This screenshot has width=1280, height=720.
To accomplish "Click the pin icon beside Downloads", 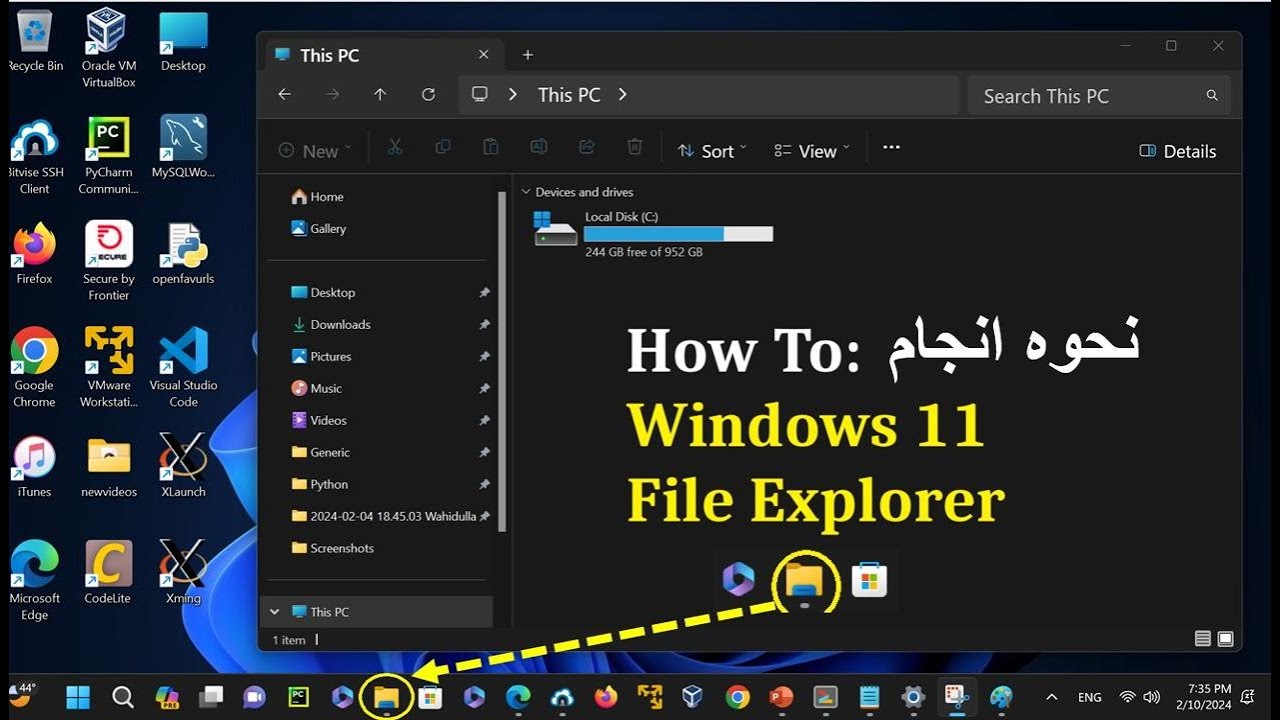I will point(484,324).
